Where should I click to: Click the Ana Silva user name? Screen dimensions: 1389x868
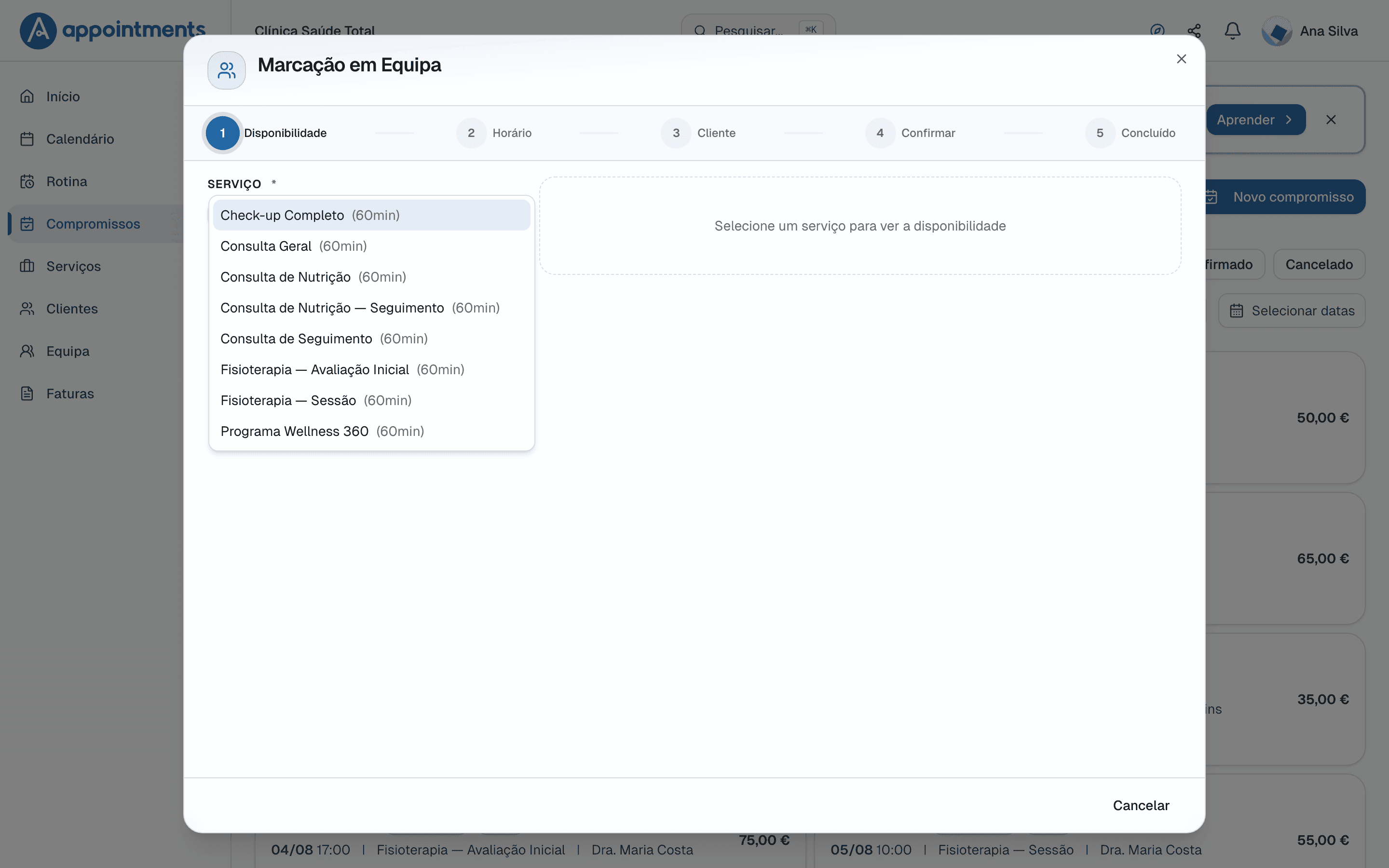point(1329,31)
